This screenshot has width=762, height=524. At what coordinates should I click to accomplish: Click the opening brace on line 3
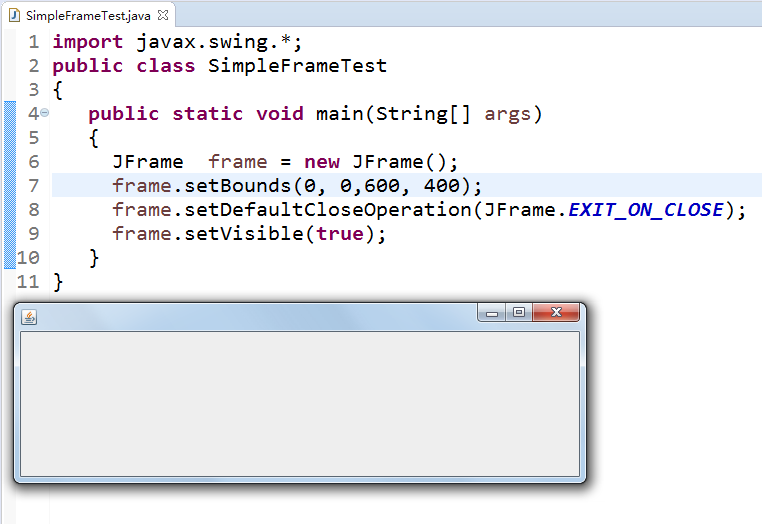58,90
